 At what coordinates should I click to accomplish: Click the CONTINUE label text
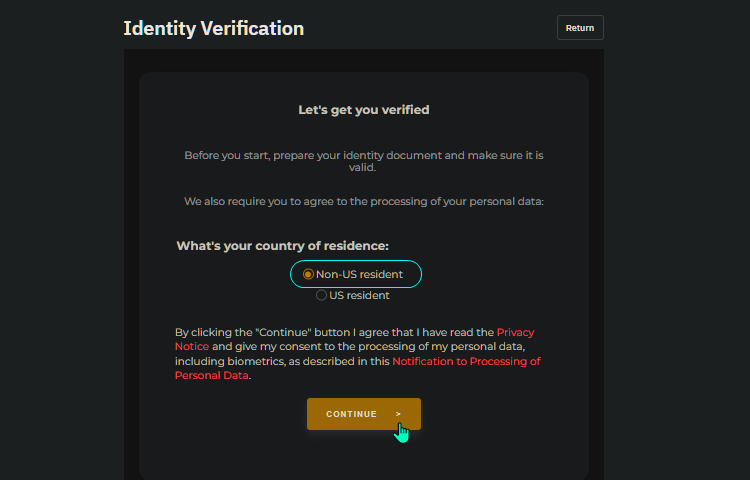tap(352, 414)
